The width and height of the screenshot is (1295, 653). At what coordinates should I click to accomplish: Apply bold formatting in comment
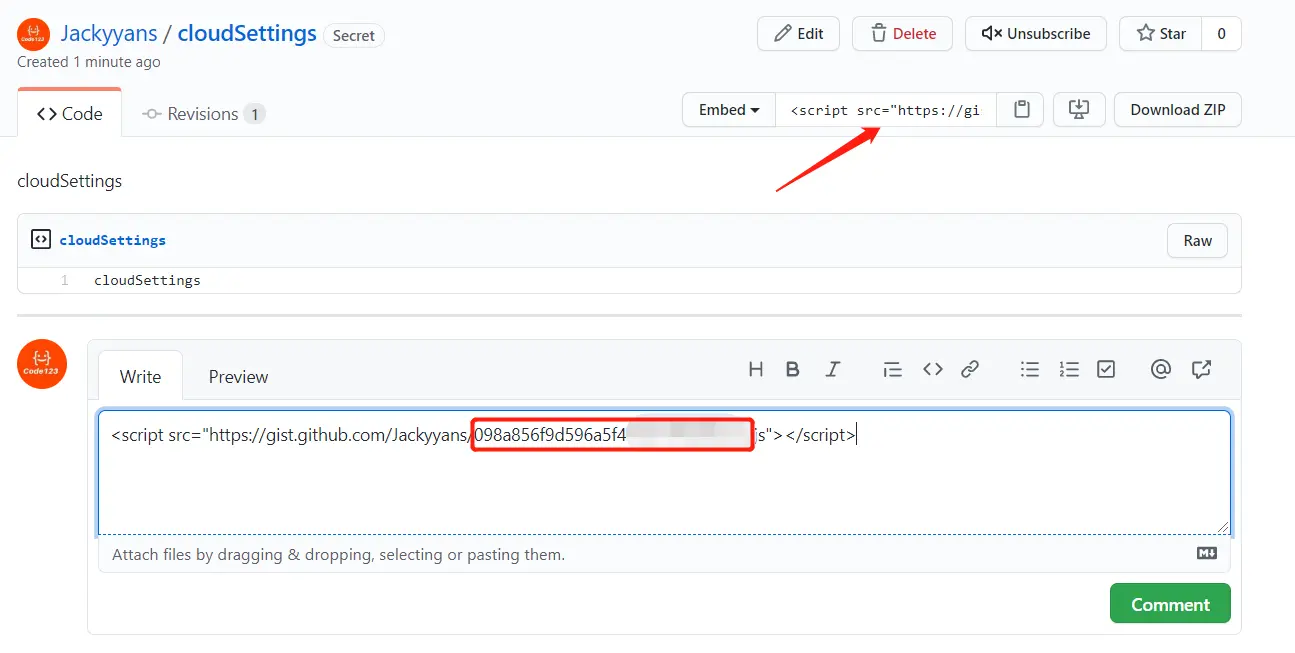pos(793,369)
